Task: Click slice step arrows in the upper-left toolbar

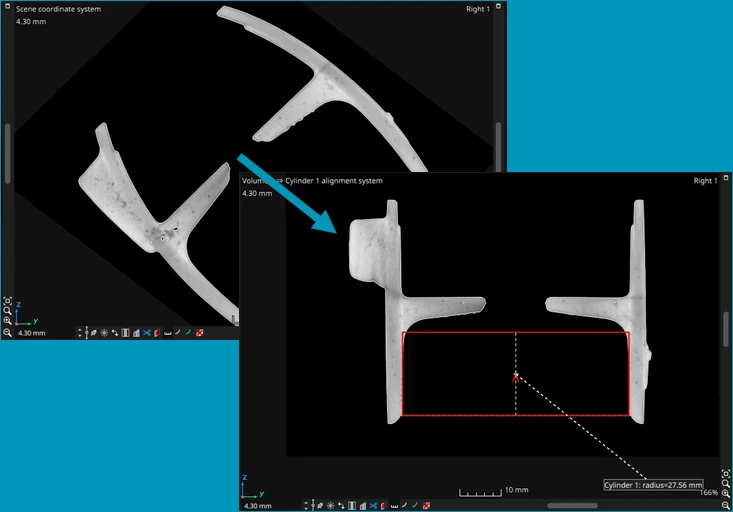Action: (114, 333)
